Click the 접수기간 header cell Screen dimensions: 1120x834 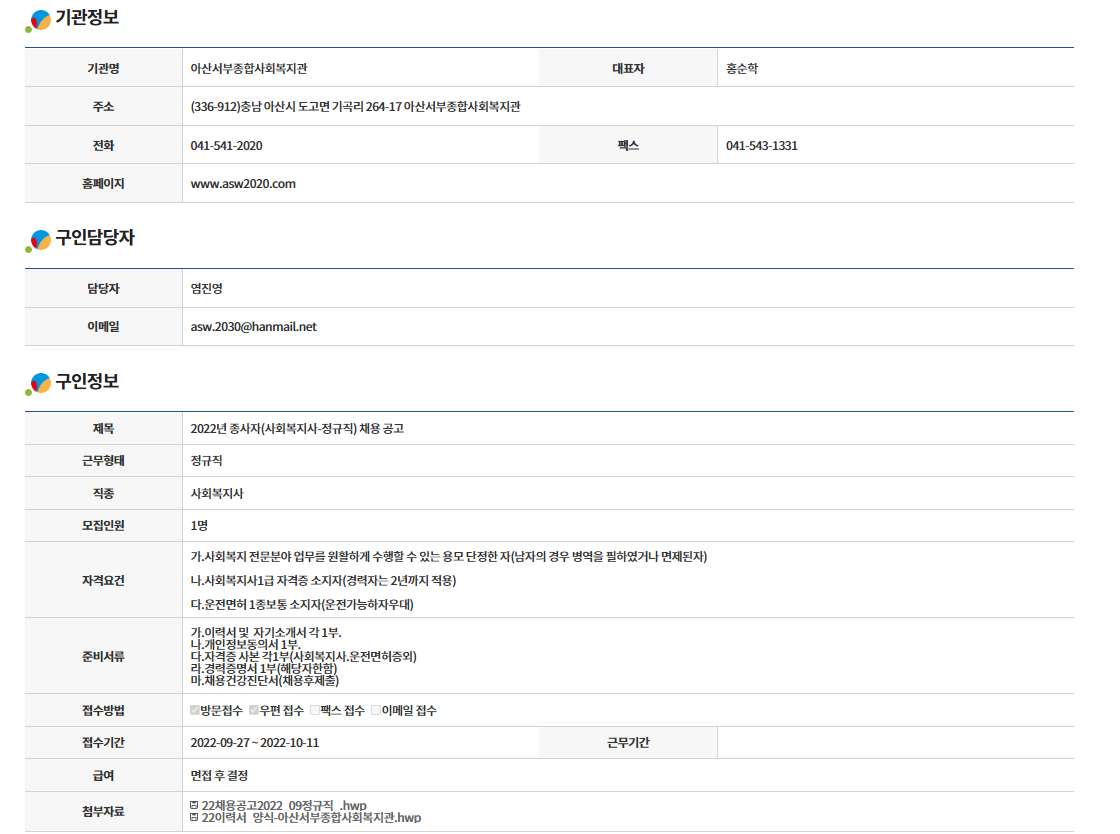pyautogui.click(x=104, y=743)
